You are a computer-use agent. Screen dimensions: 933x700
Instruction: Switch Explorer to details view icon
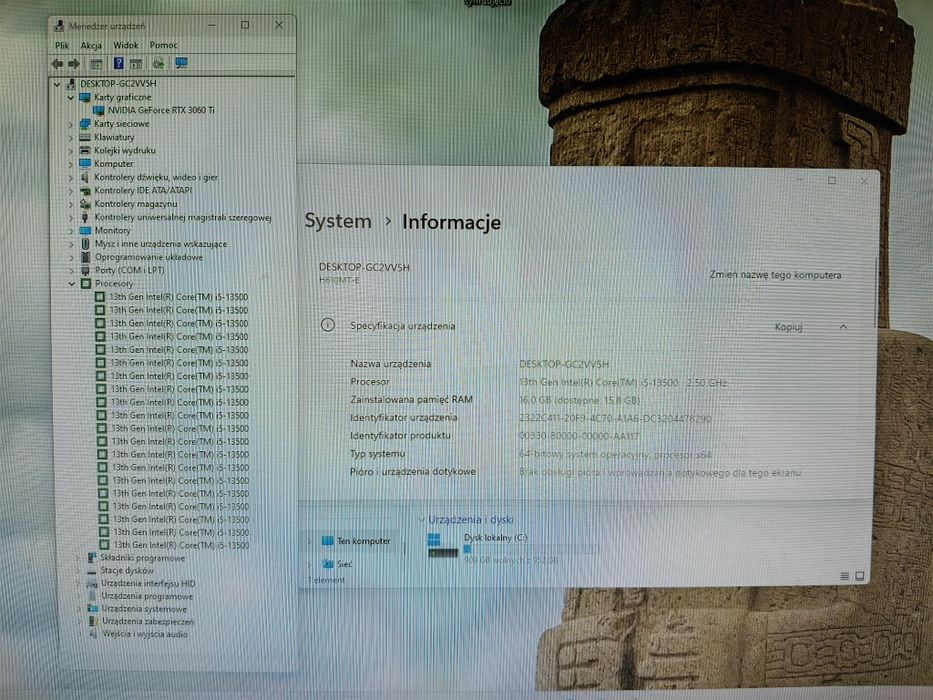coord(844,576)
